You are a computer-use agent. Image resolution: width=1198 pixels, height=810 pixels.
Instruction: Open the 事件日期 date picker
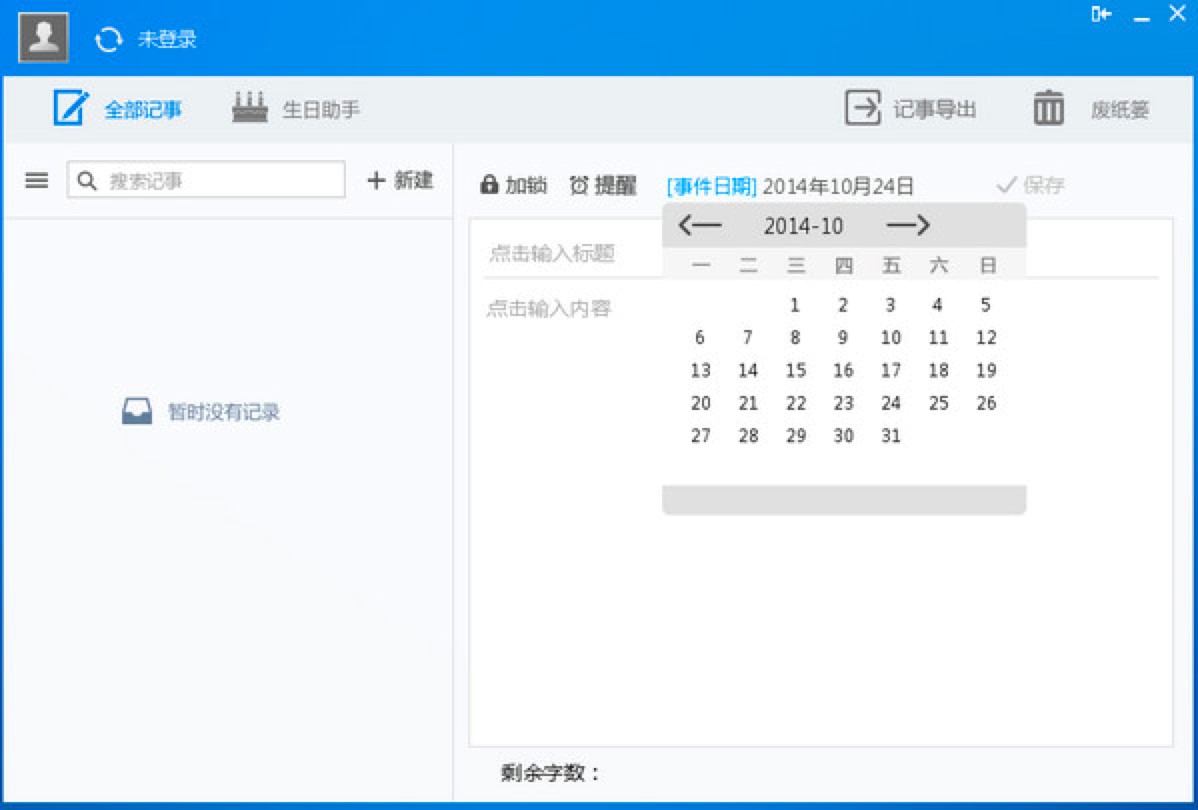[x=711, y=185]
